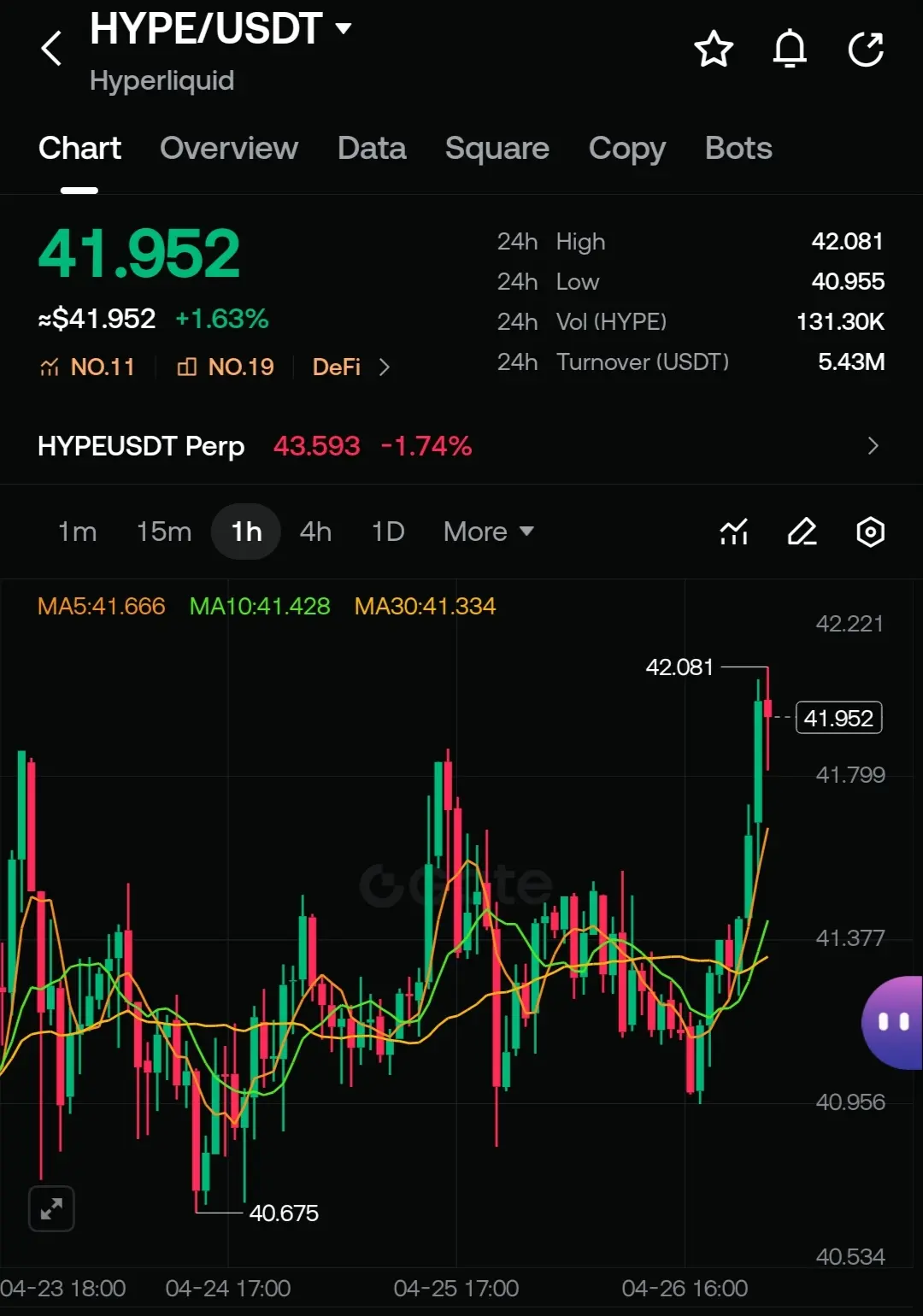
Task: Tap the current price label 41.952 on chart
Action: pyautogui.click(x=838, y=718)
